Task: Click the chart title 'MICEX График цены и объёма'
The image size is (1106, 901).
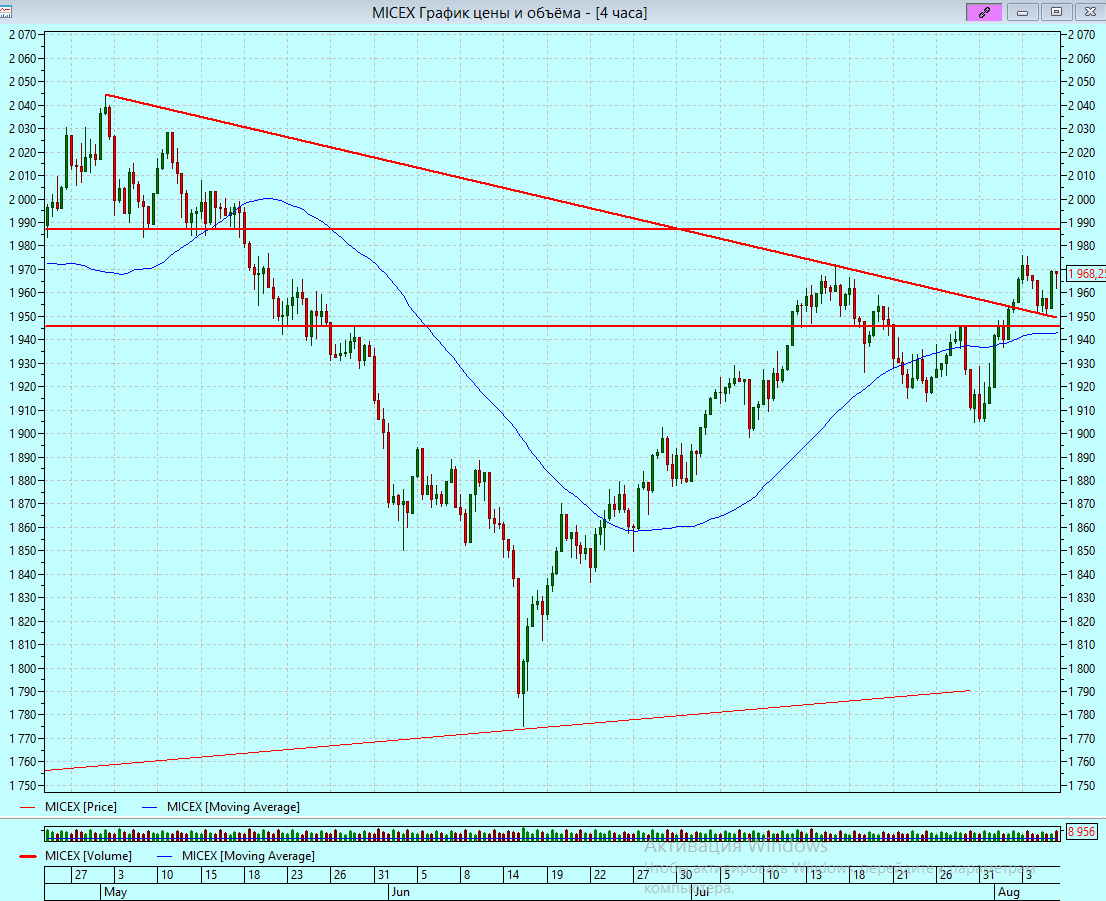Action: click(x=476, y=13)
